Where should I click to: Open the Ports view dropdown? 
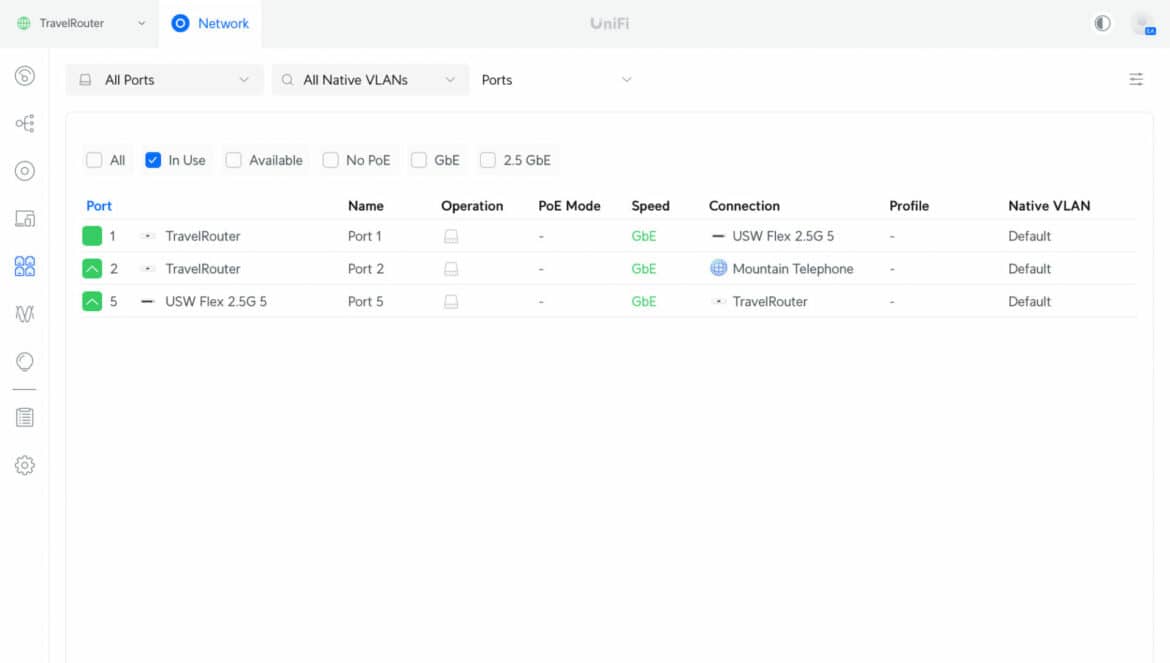pyautogui.click(x=557, y=80)
